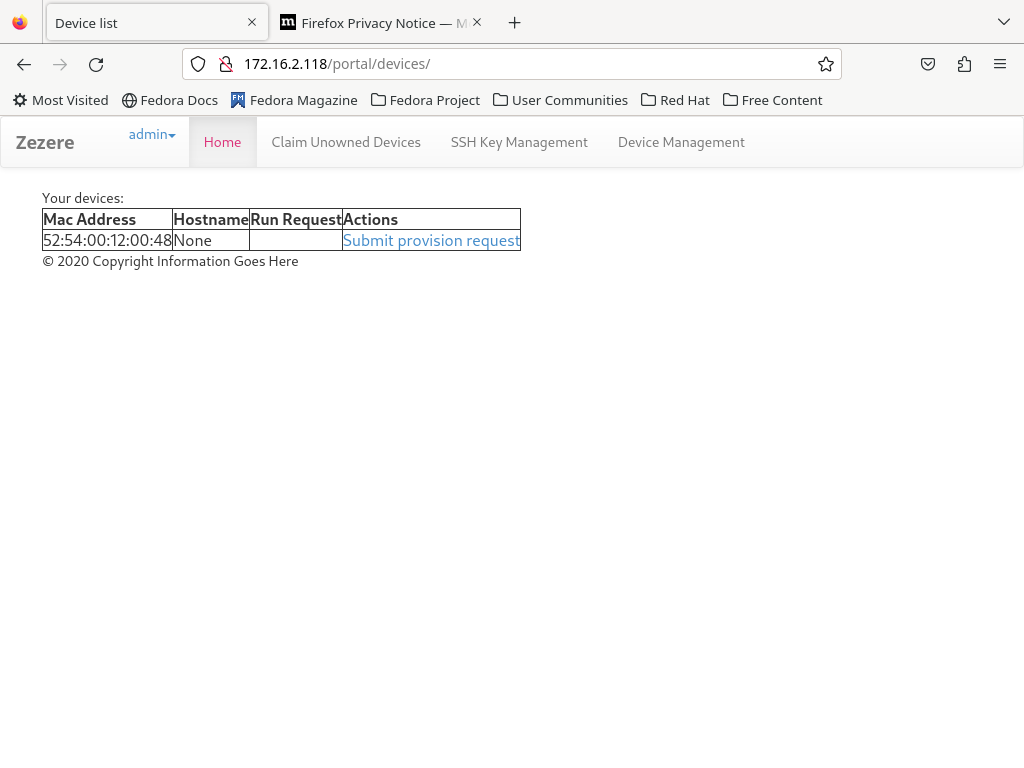Click the Hostname column header
The image size is (1024, 768).
[211, 219]
